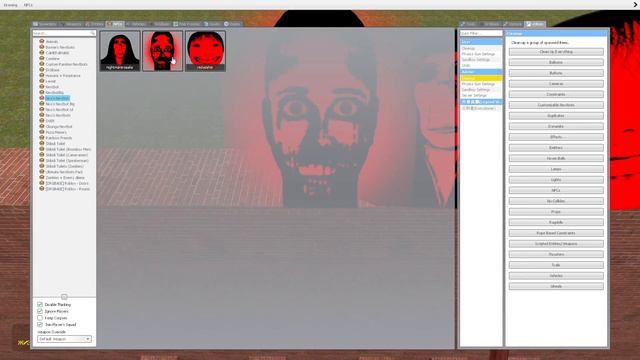The height and width of the screenshot is (360, 640).
Task: Open the Post Process tab
Action: 187,24
